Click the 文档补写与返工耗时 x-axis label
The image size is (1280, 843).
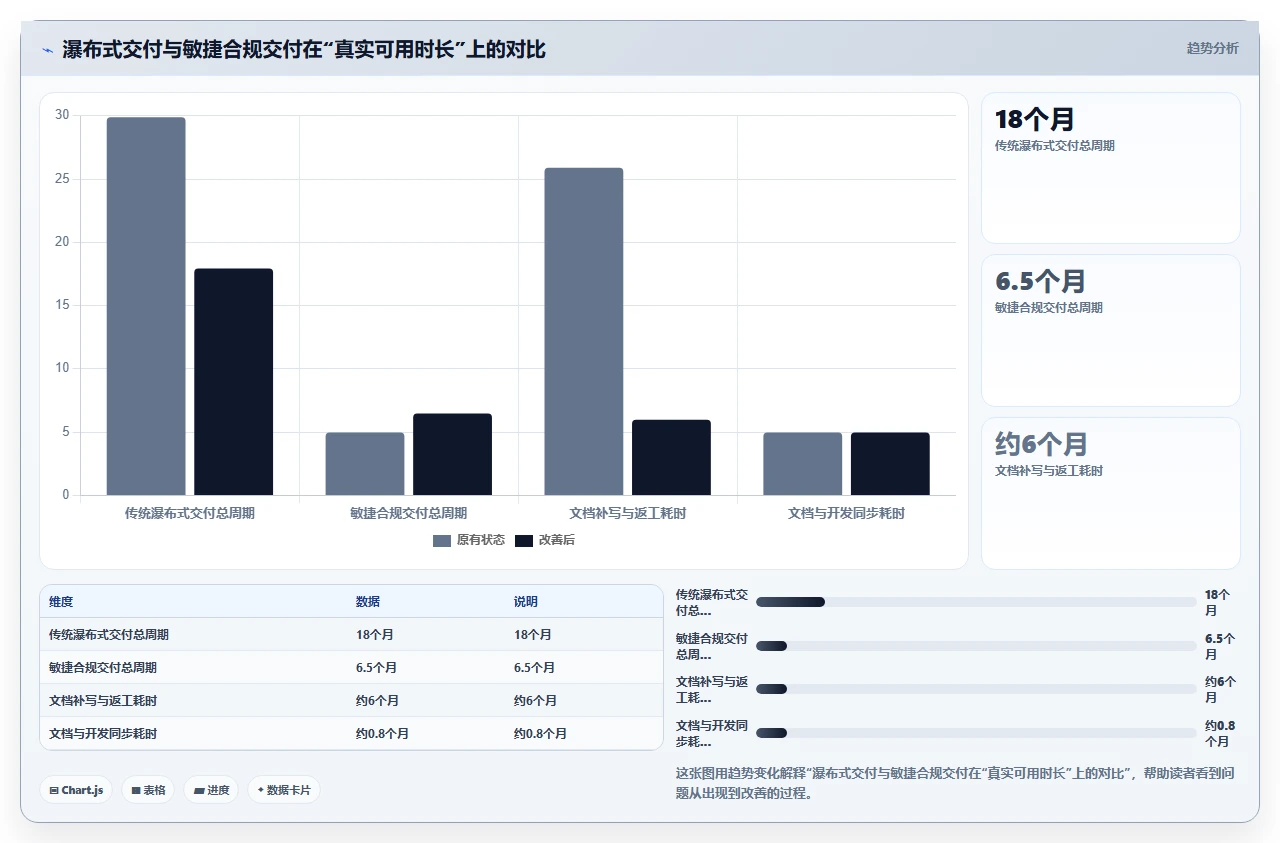[628, 513]
